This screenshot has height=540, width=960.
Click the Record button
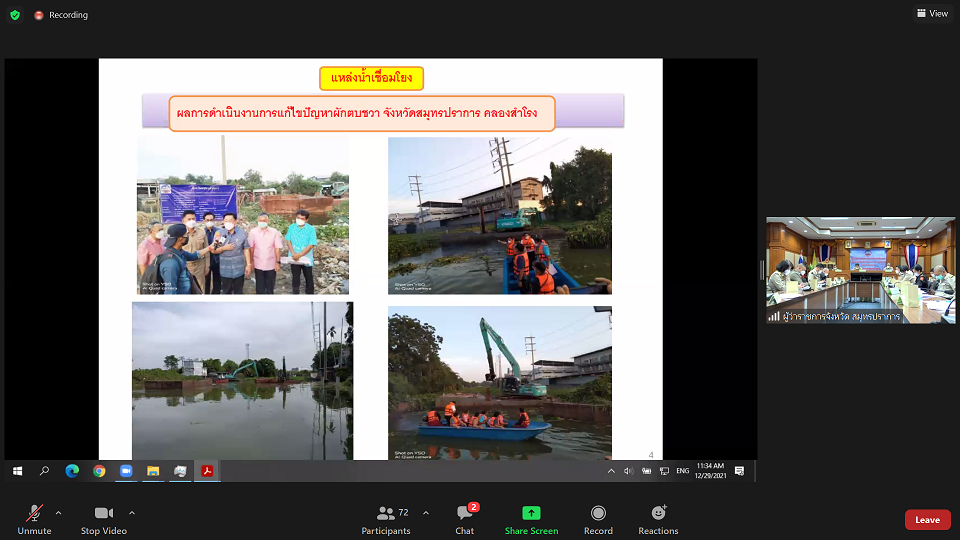click(598, 520)
